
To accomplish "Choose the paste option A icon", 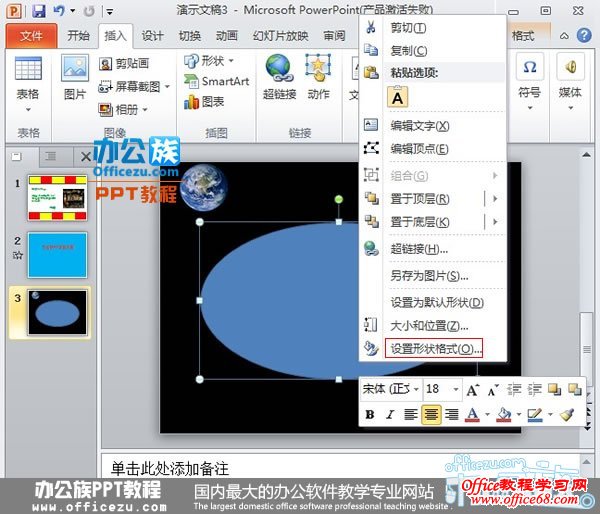I will coord(398,97).
